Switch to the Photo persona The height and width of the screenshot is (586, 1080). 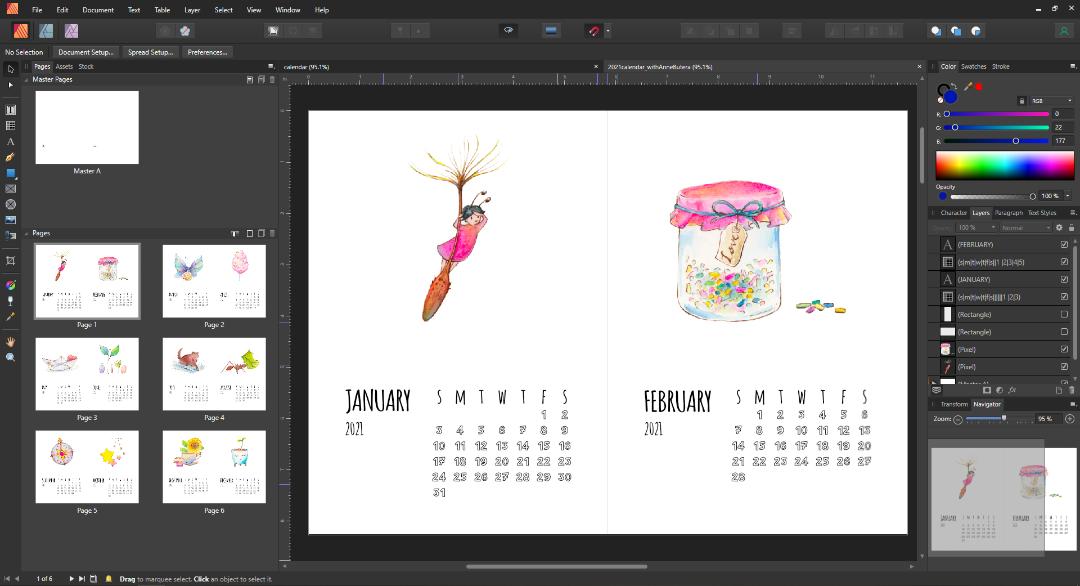click(71, 31)
